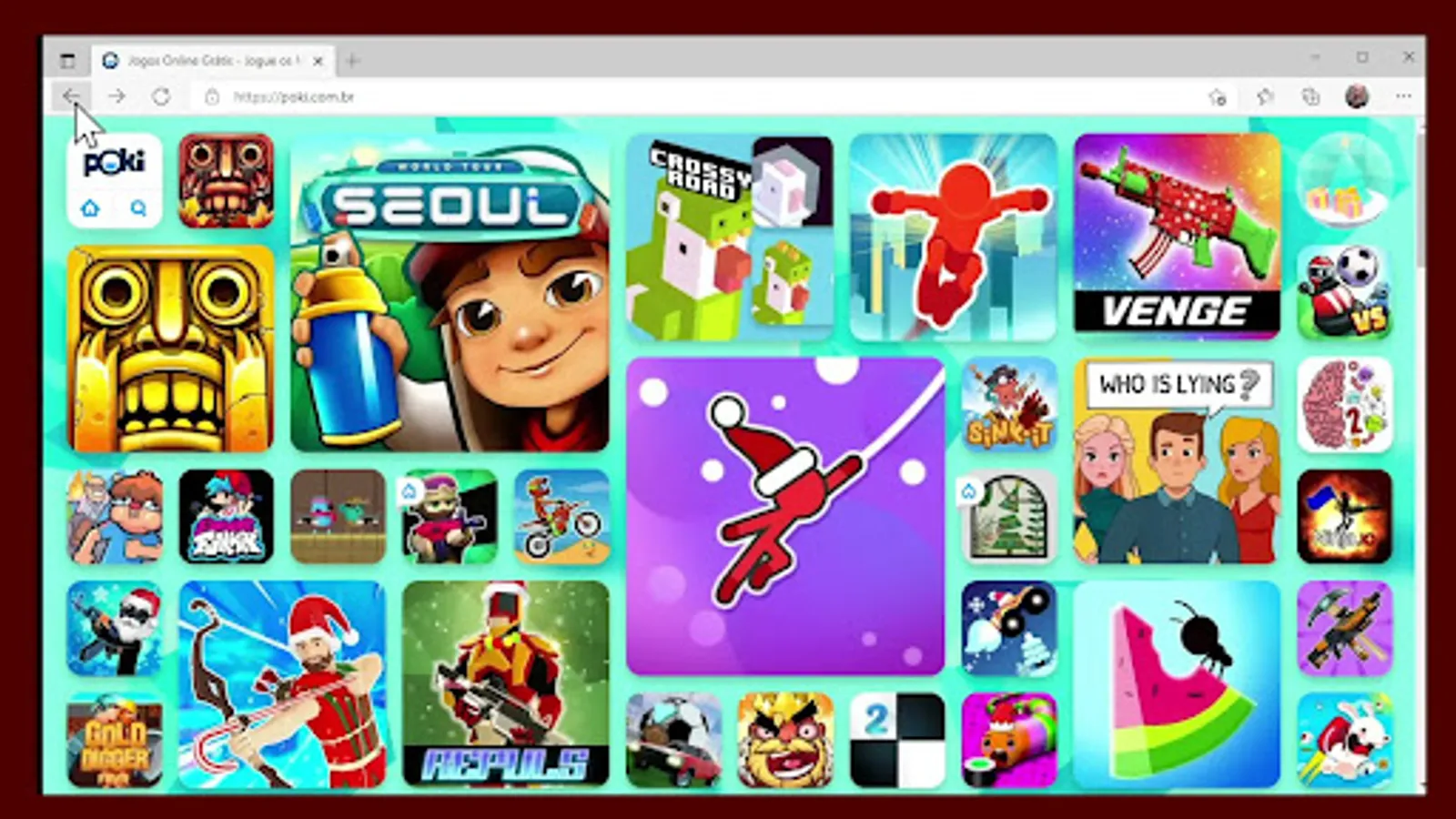Open the Brain Test 2 game tile
This screenshot has width=1456, height=819.
point(1344,404)
